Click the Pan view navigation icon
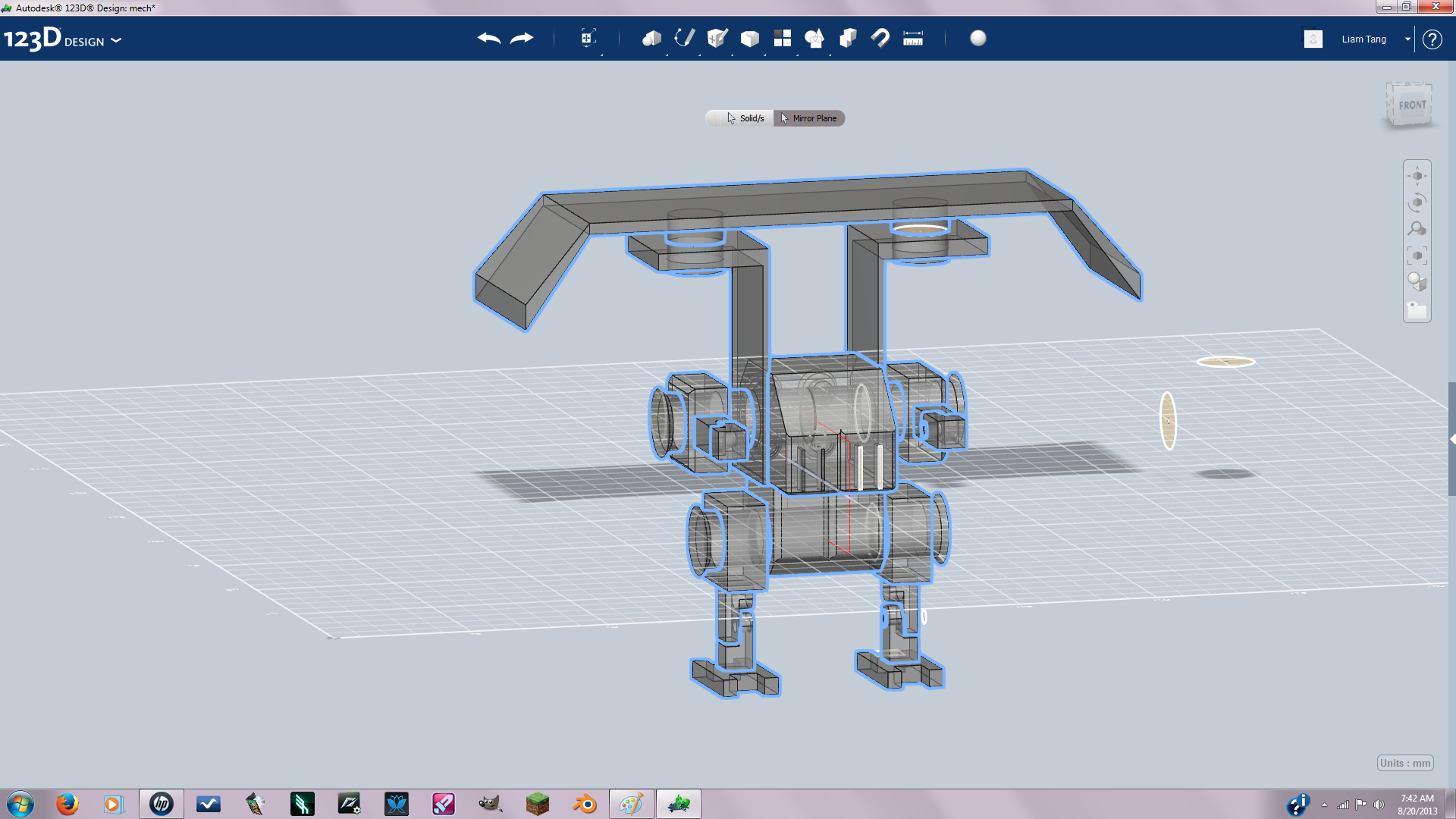This screenshot has width=1456, height=819. (x=1417, y=176)
